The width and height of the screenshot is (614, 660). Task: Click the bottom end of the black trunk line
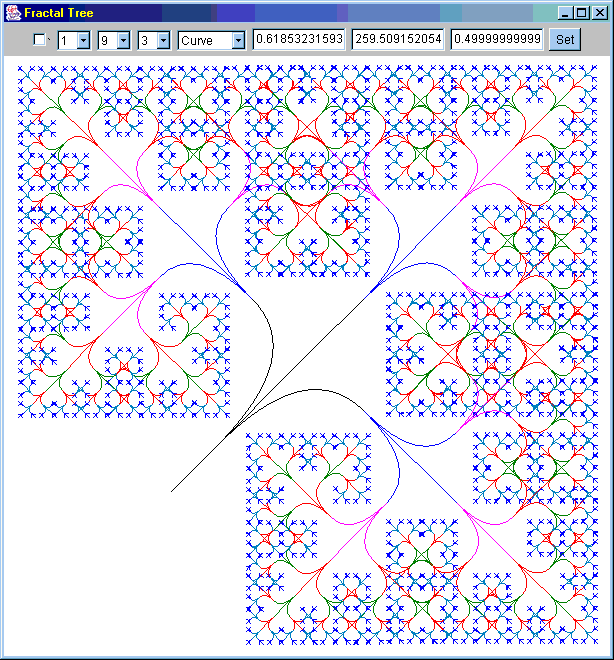coord(173,491)
